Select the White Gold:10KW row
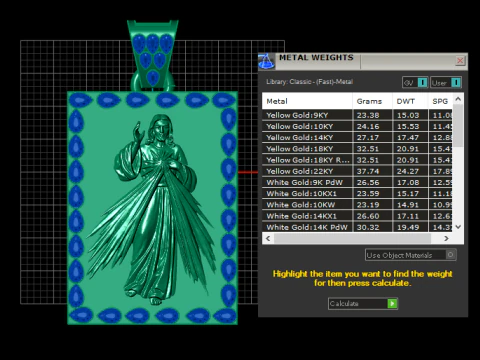Image resolution: width=480 pixels, height=360 pixels. [x=357, y=205]
